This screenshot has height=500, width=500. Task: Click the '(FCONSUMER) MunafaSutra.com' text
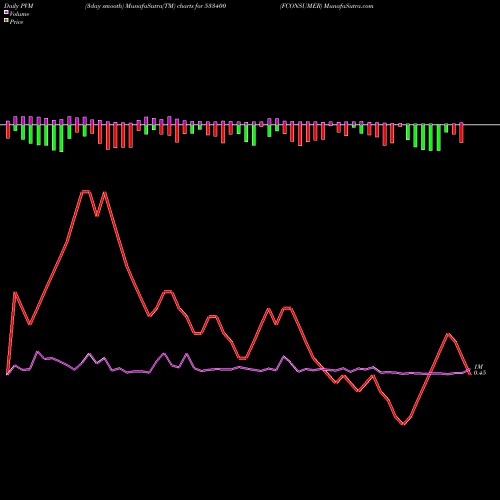click(x=326, y=6)
